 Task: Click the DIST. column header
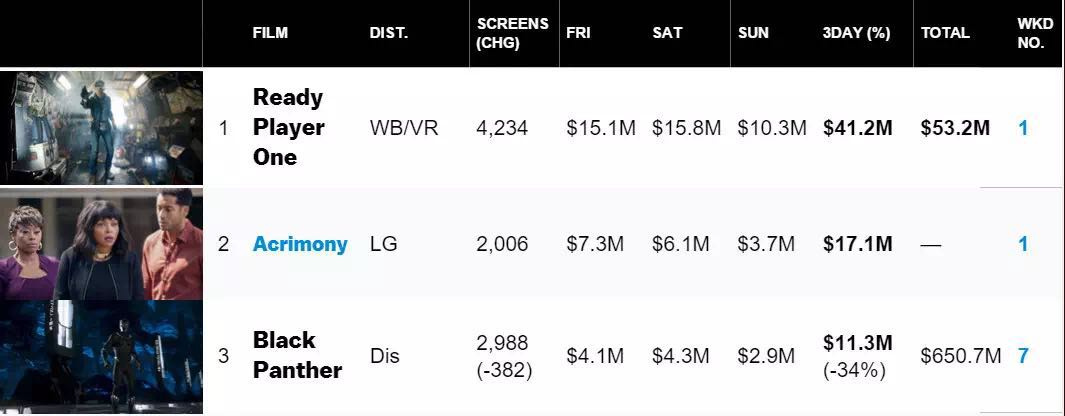coord(388,33)
